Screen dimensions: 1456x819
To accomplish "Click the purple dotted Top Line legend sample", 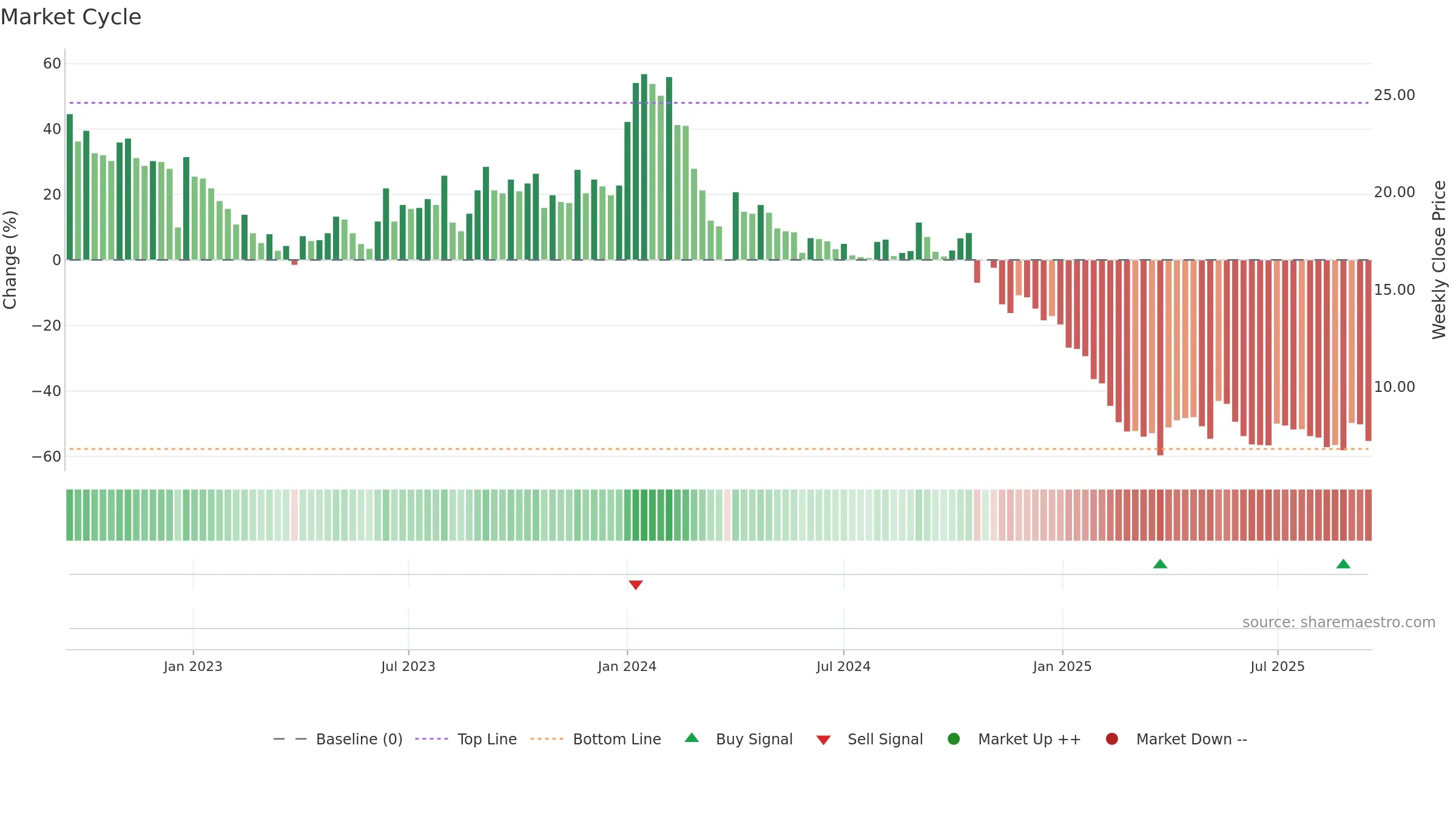I will click(431, 739).
